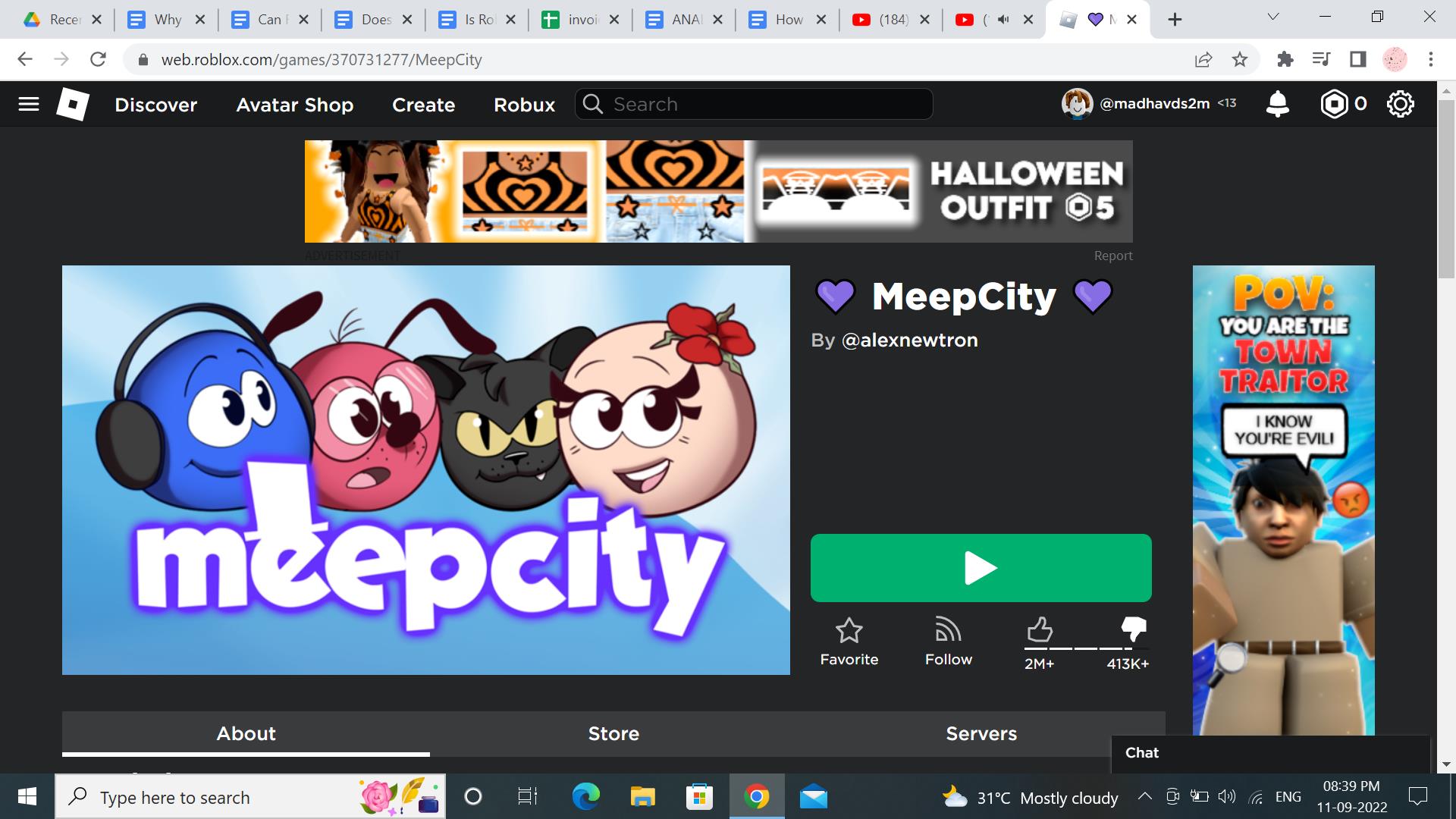Click the Town Traitor side ad
Viewport: 1456px width, 819px height.
[1283, 500]
